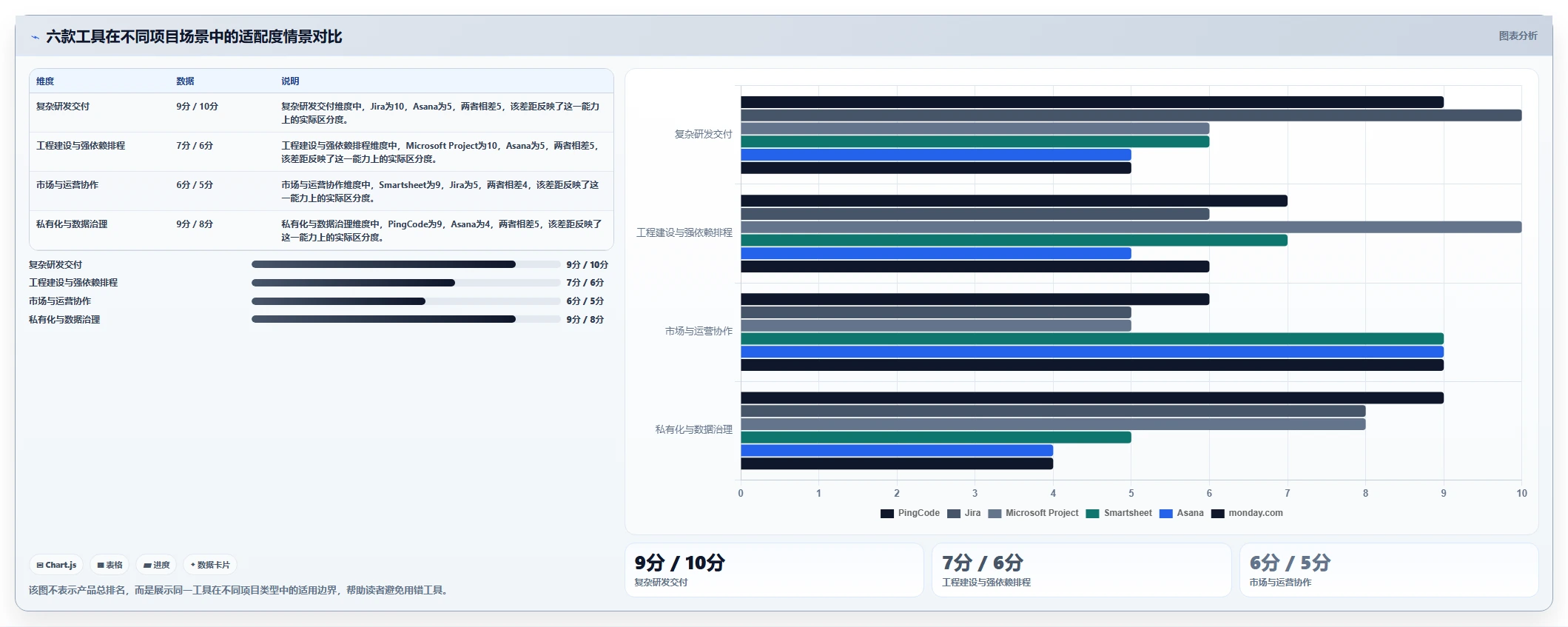Click the blue Asana bar in the 私有化与数据治理 chart group

click(897, 451)
